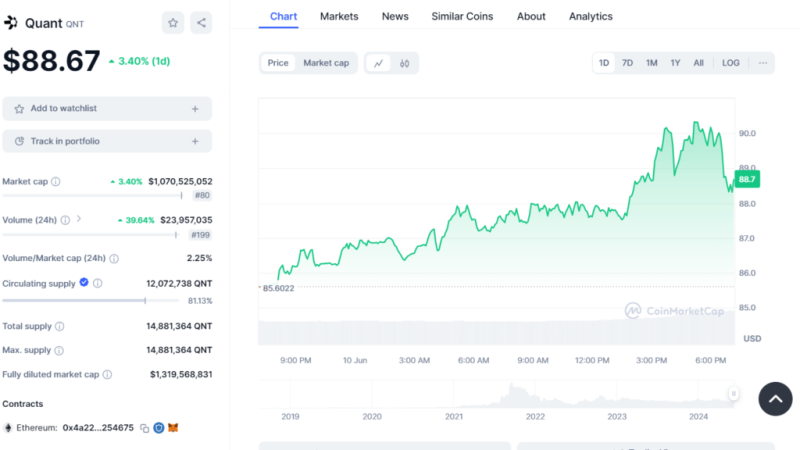
Task: Select the 7D time range
Action: [628, 63]
